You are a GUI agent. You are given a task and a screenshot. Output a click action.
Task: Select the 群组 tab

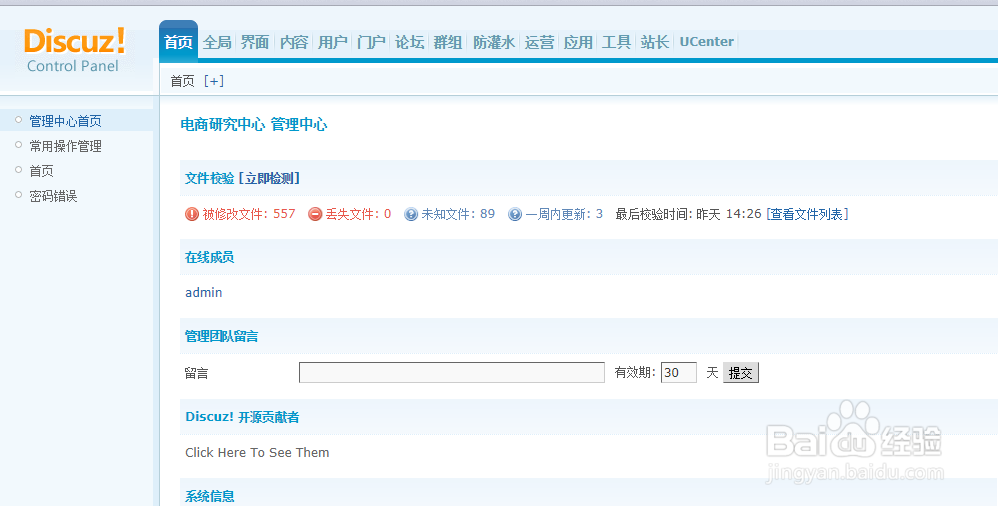coord(447,42)
